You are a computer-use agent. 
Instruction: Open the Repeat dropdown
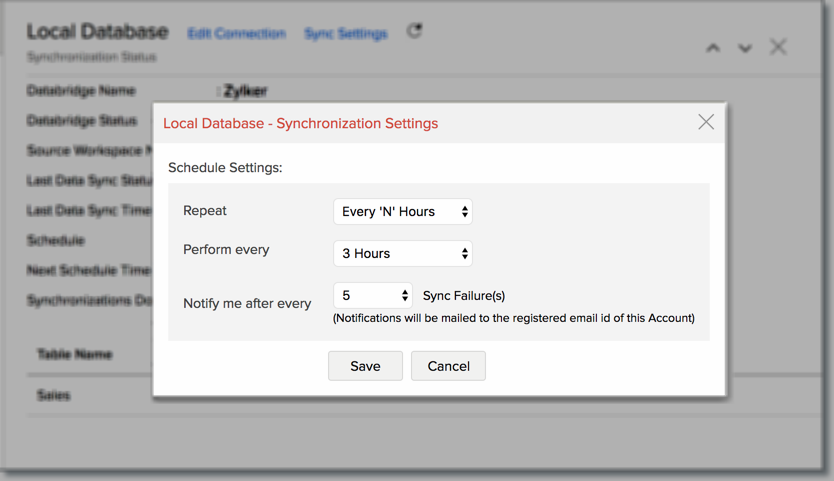402,211
